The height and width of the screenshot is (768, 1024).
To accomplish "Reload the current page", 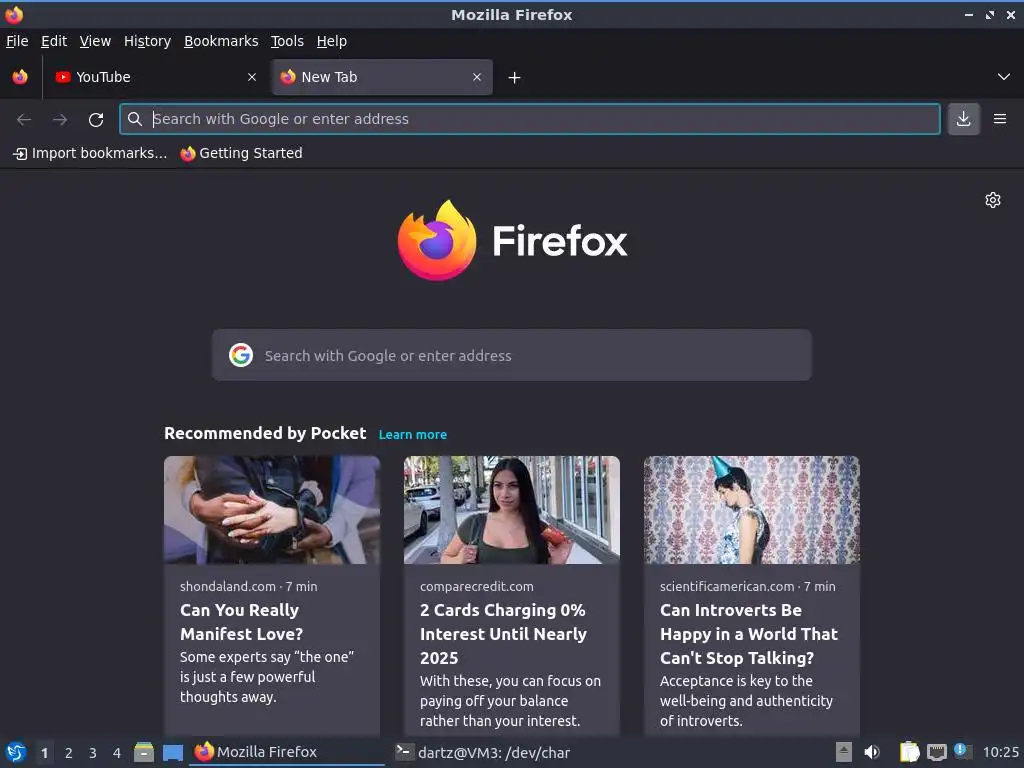I will [x=96, y=120].
